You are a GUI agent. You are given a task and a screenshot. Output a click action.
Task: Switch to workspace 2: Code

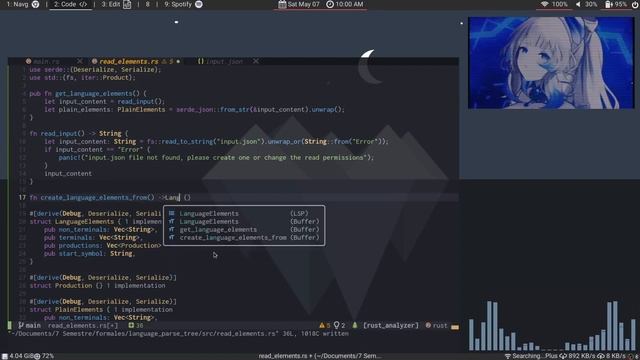(70, 4)
